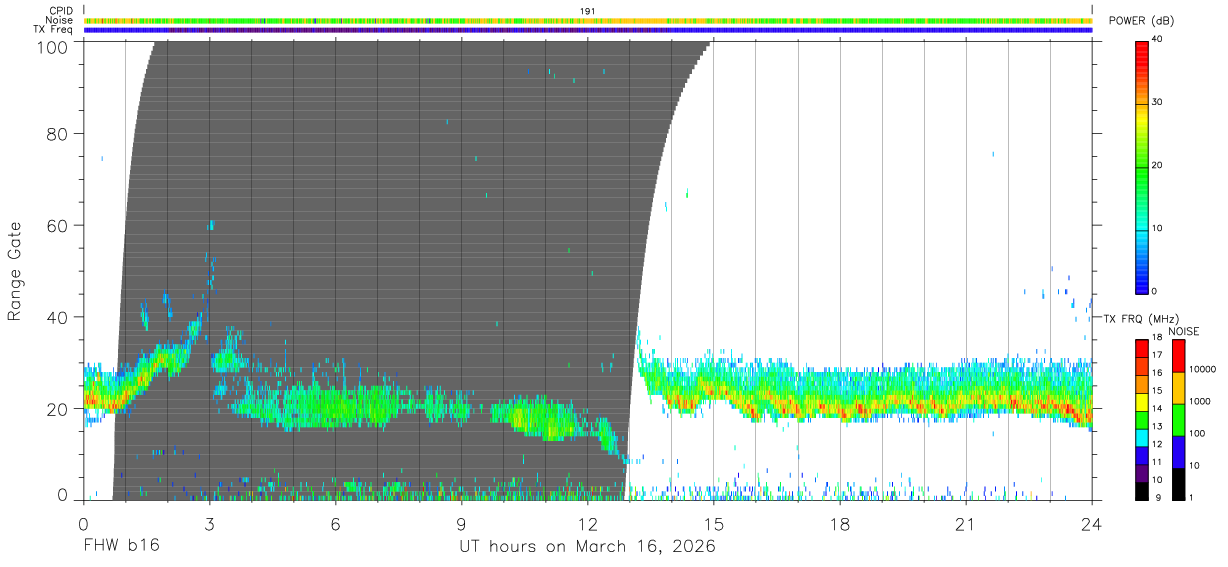Select the orange segment of noise colorbar
The height and width of the screenshot is (567, 1228).
point(1179,388)
